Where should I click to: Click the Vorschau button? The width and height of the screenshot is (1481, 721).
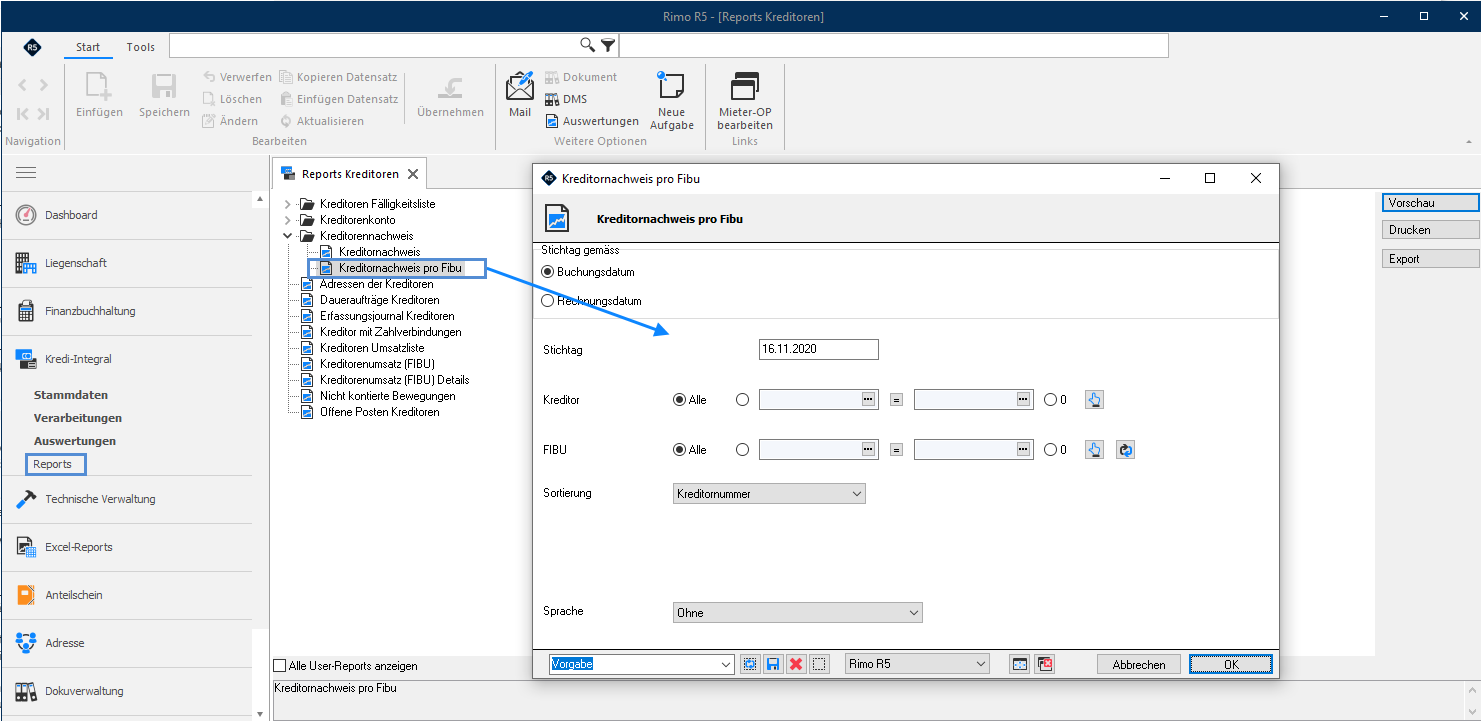click(1430, 203)
